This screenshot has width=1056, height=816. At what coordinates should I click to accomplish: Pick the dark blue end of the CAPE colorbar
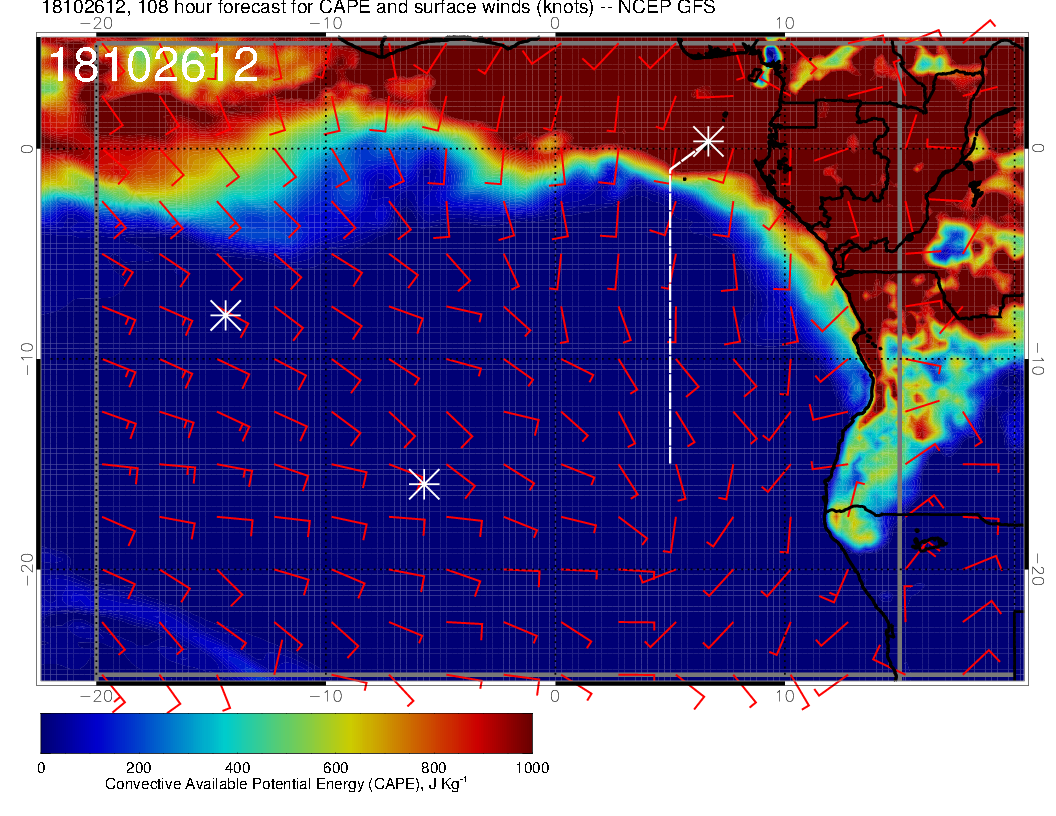(50, 732)
